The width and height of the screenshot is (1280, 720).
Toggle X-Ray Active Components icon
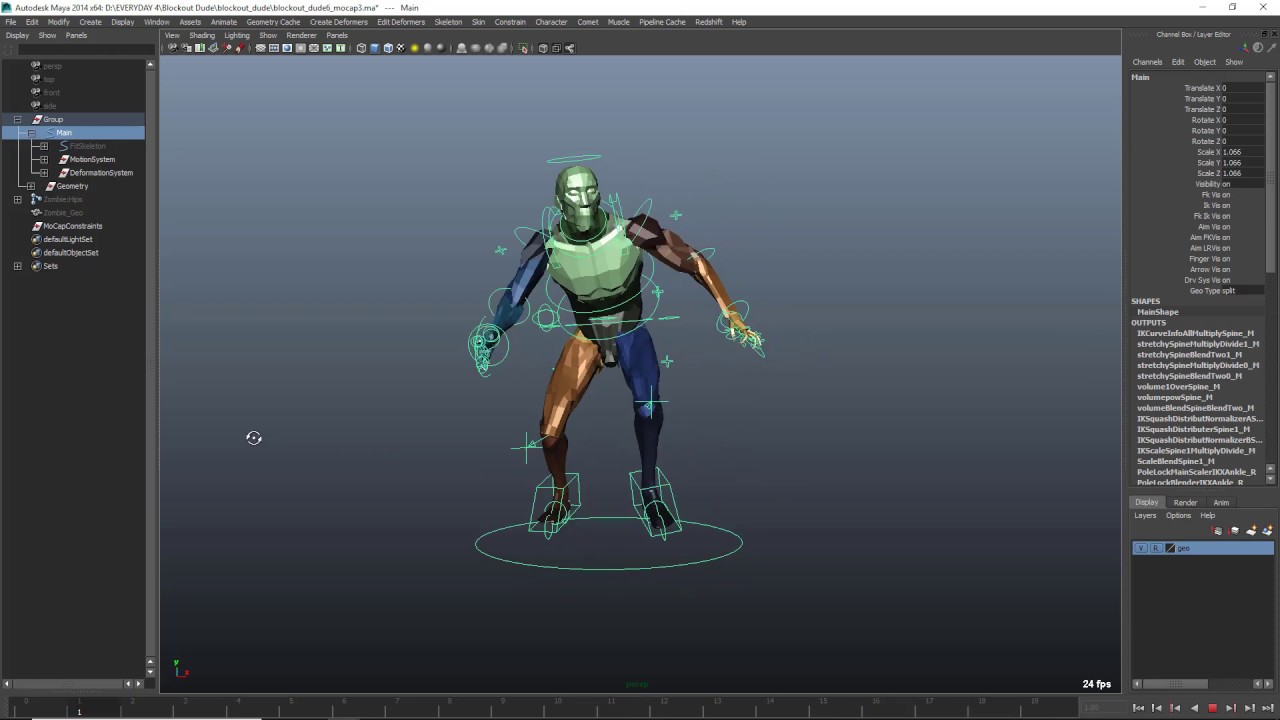pos(556,48)
